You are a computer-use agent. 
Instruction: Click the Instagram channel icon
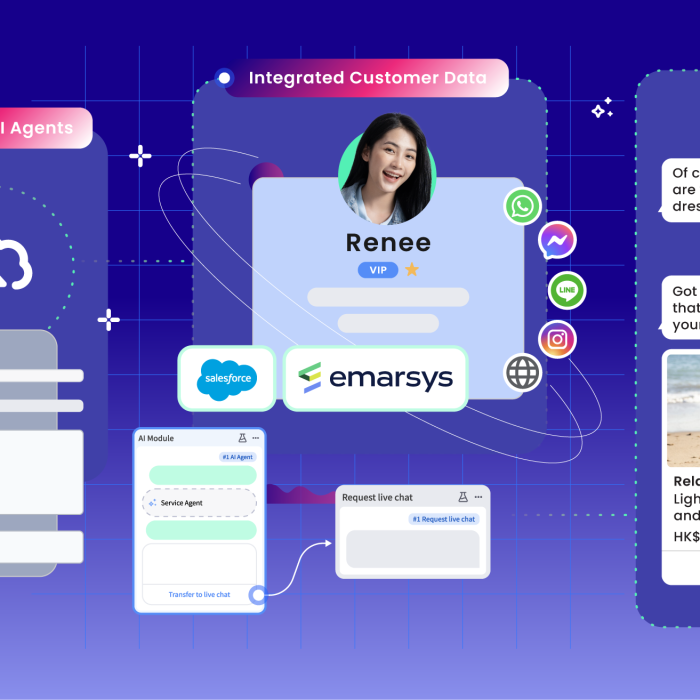click(x=557, y=339)
